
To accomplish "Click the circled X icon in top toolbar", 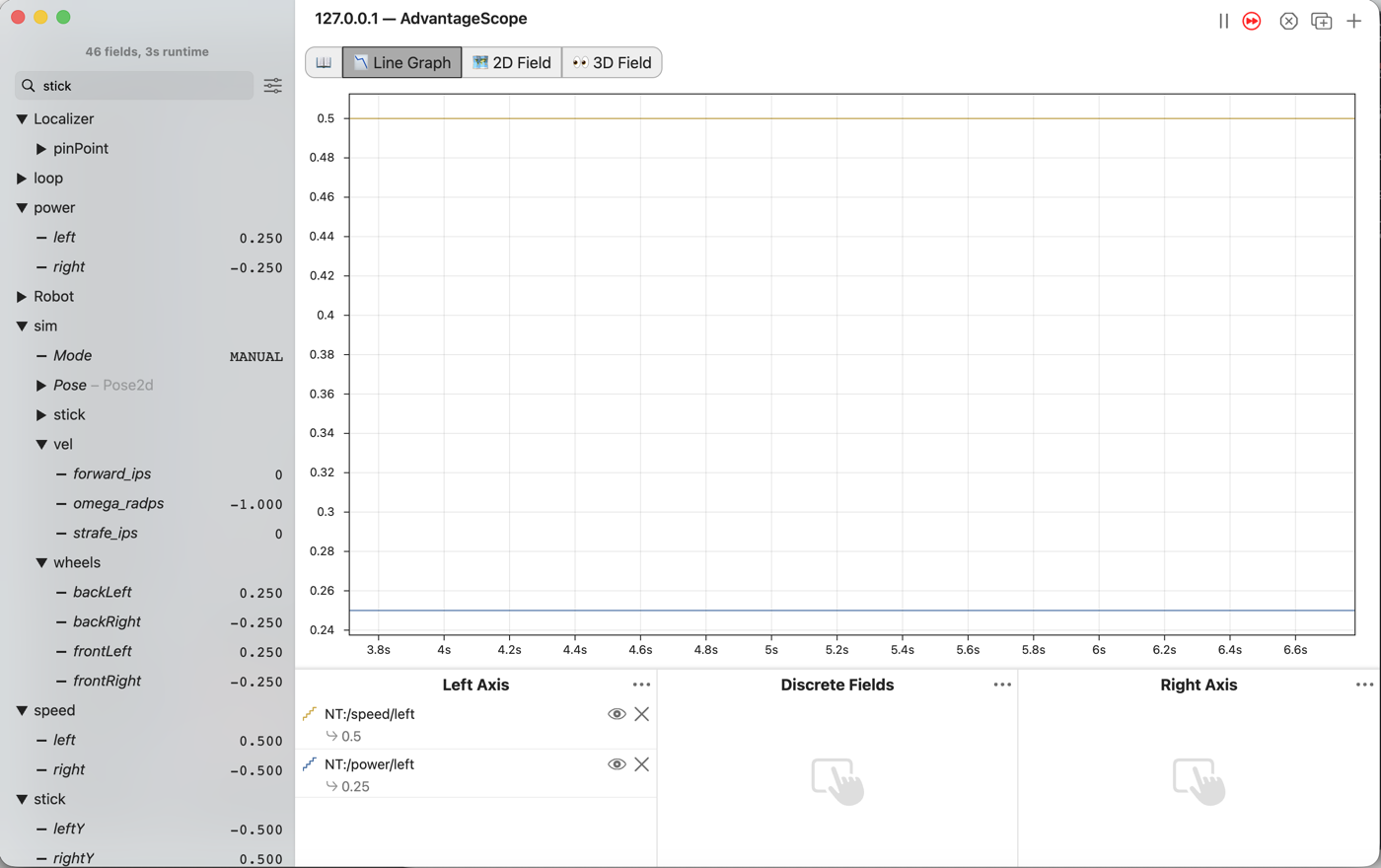I will 1288,21.
